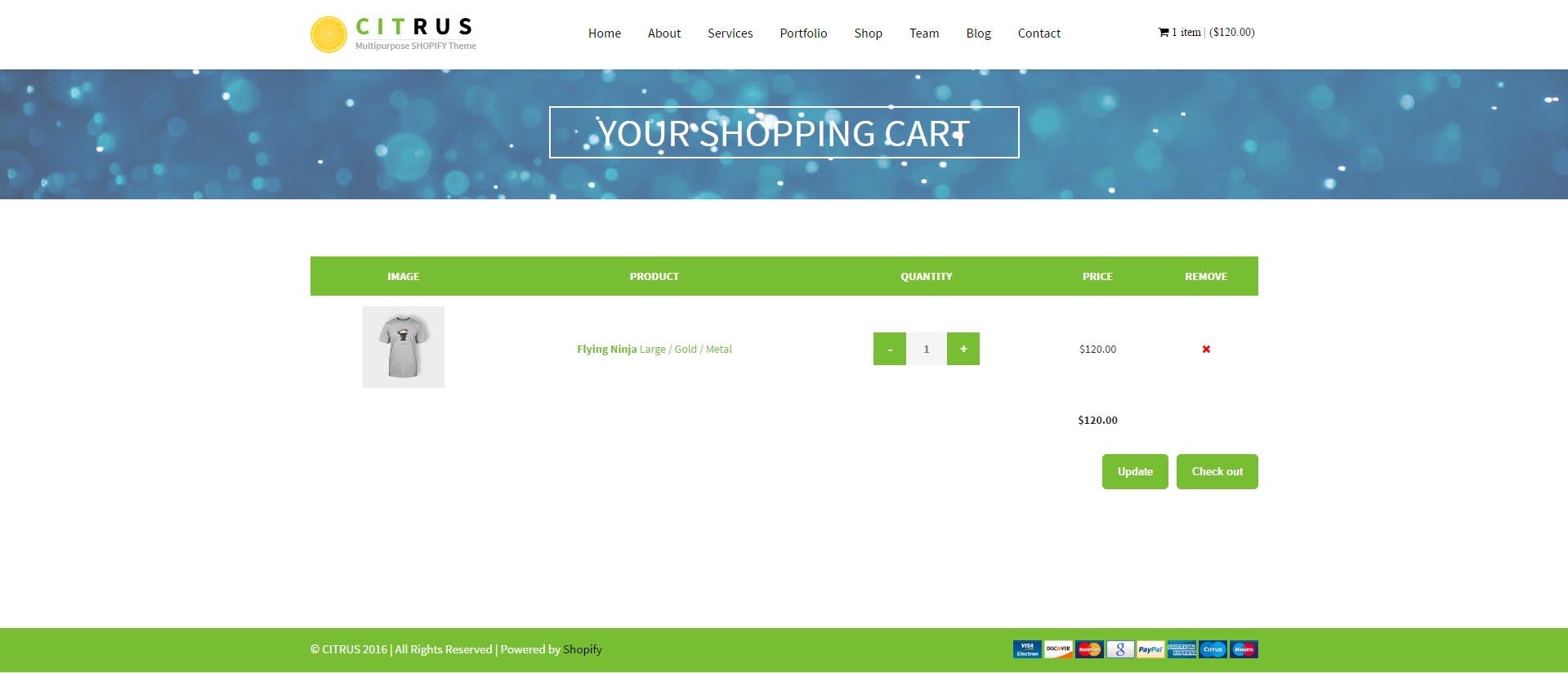Click the REMOVE column header
1568x673 pixels.
coord(1206,276)
